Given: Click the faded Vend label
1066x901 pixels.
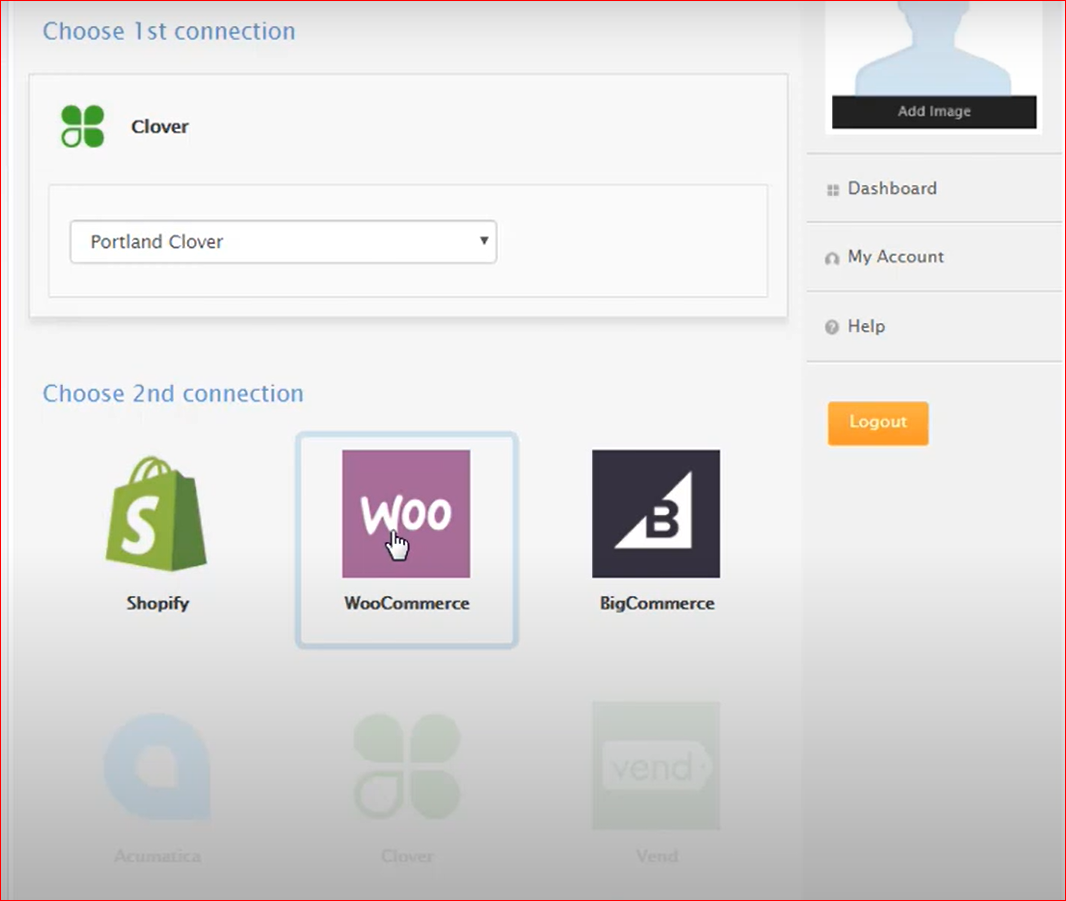Looking at the screenshot, I should [657, 856].
